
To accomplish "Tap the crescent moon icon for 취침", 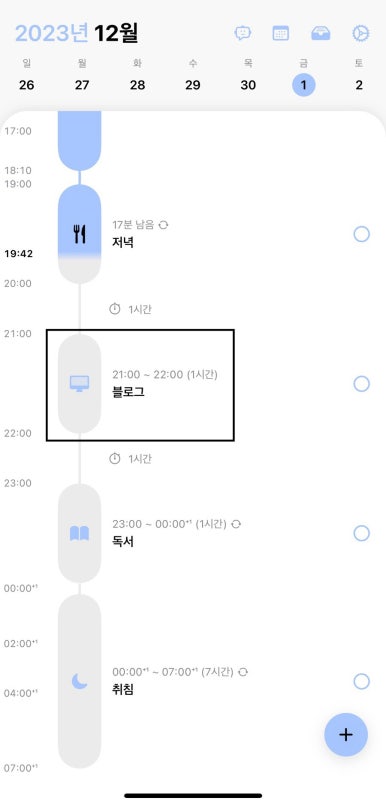I will click(x=79, y=681).
